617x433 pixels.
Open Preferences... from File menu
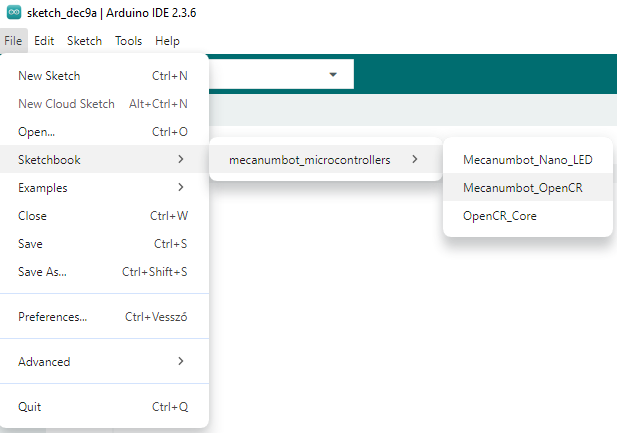click(104, 316)
